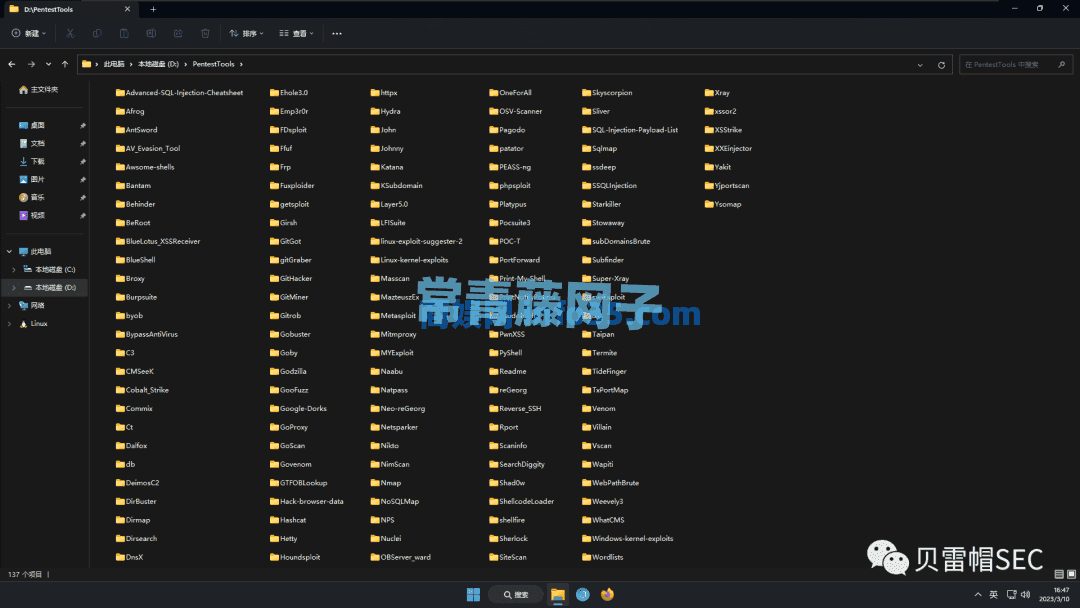Switch to details view icon in status bar
1080x608 pixels.
coord(1059,574)
